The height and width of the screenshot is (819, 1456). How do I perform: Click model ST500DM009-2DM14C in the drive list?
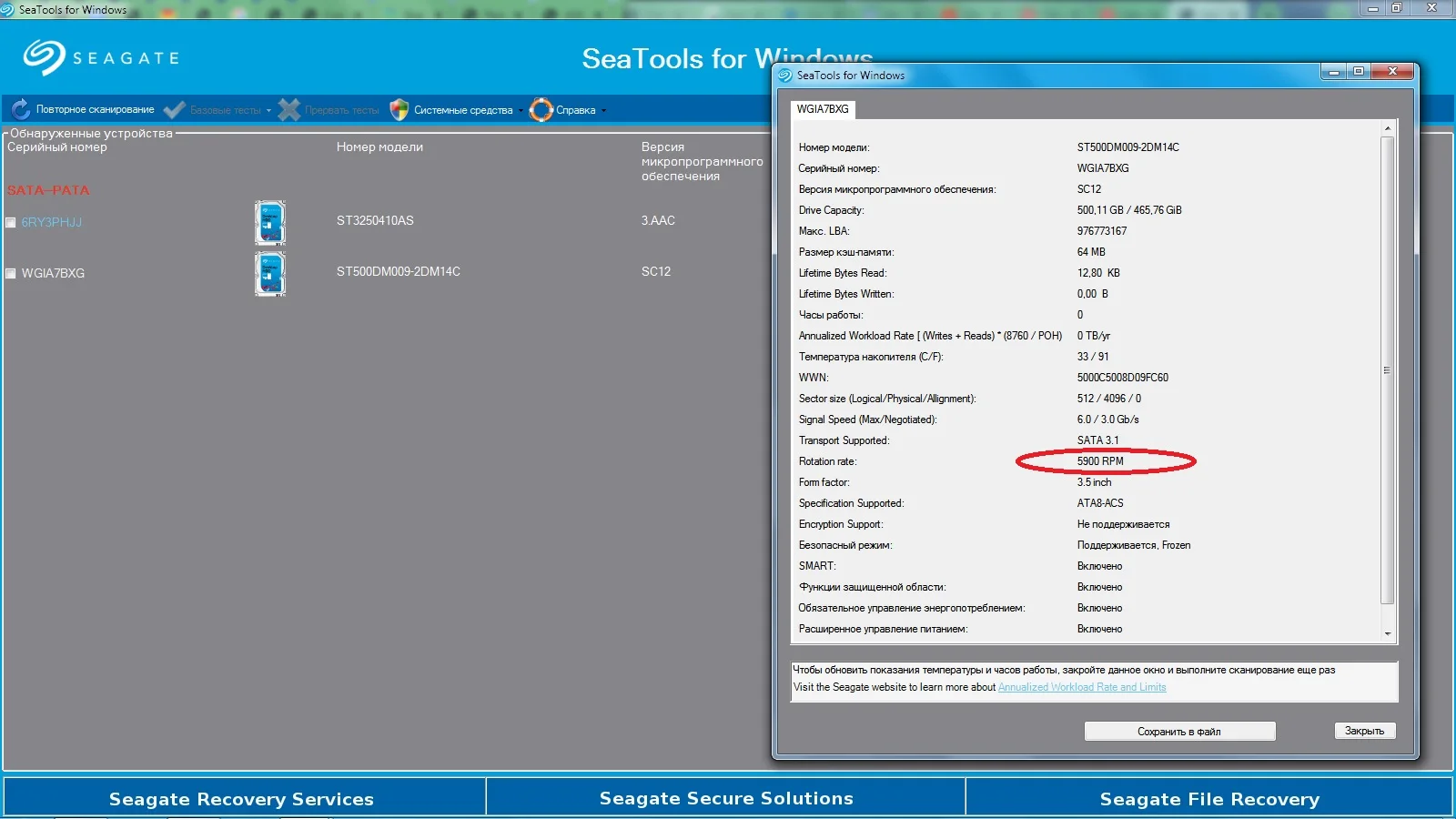tap(399, 272)
